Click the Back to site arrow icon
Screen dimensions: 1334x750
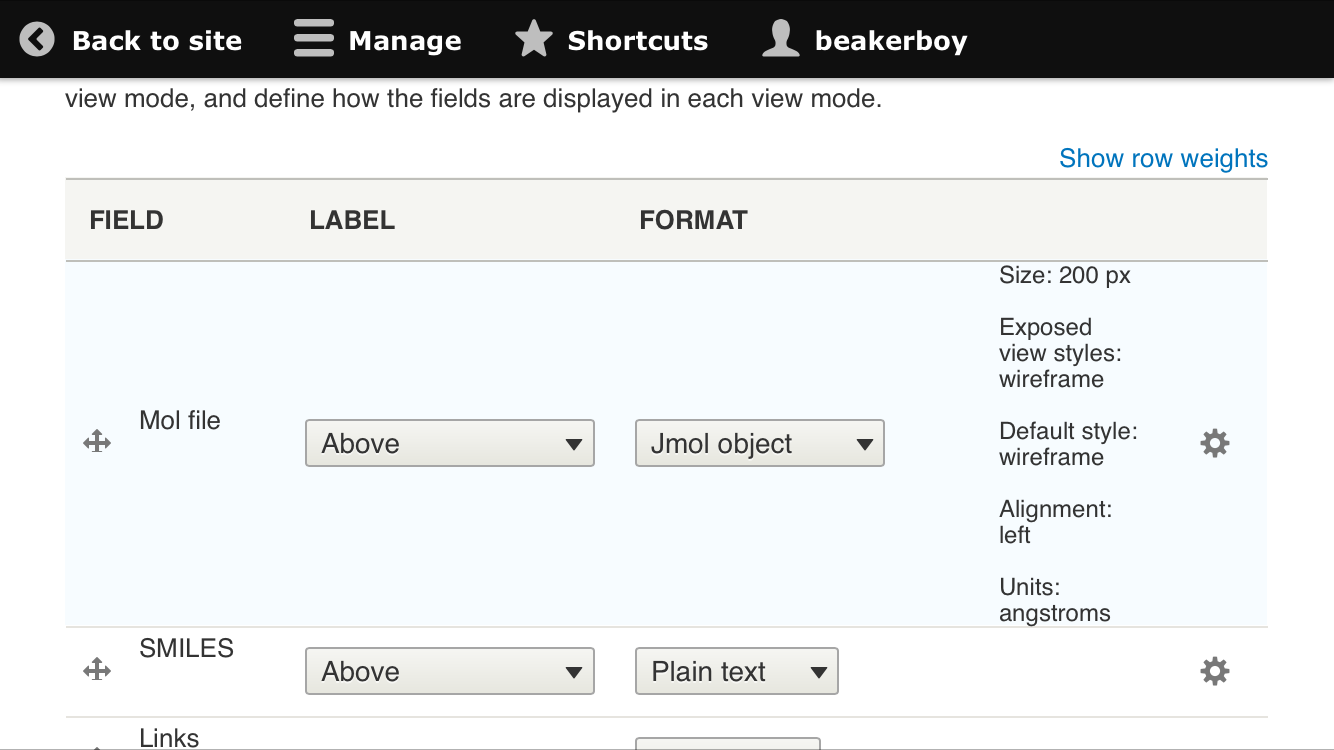37,40
